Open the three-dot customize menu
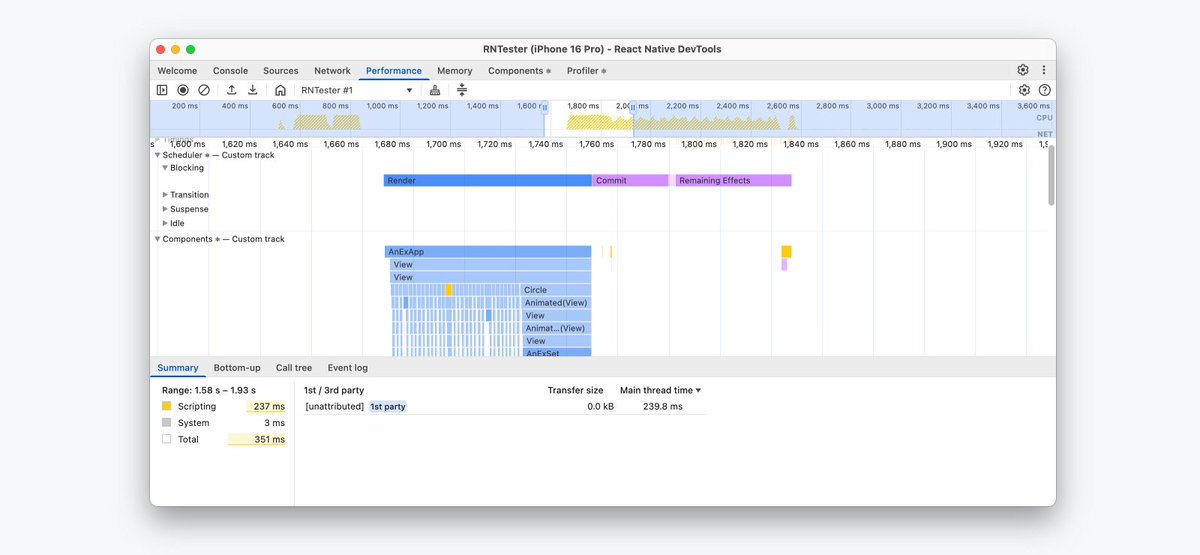Image resolution: width=1200 pixels, height=555 pixels. 1044,70
